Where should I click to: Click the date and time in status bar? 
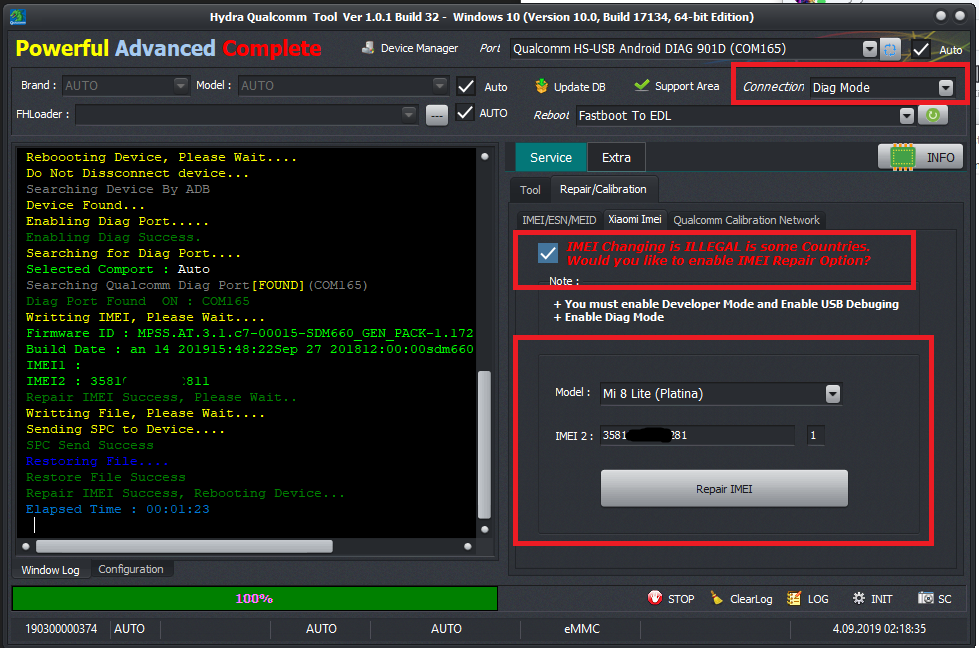click(878, 629)
